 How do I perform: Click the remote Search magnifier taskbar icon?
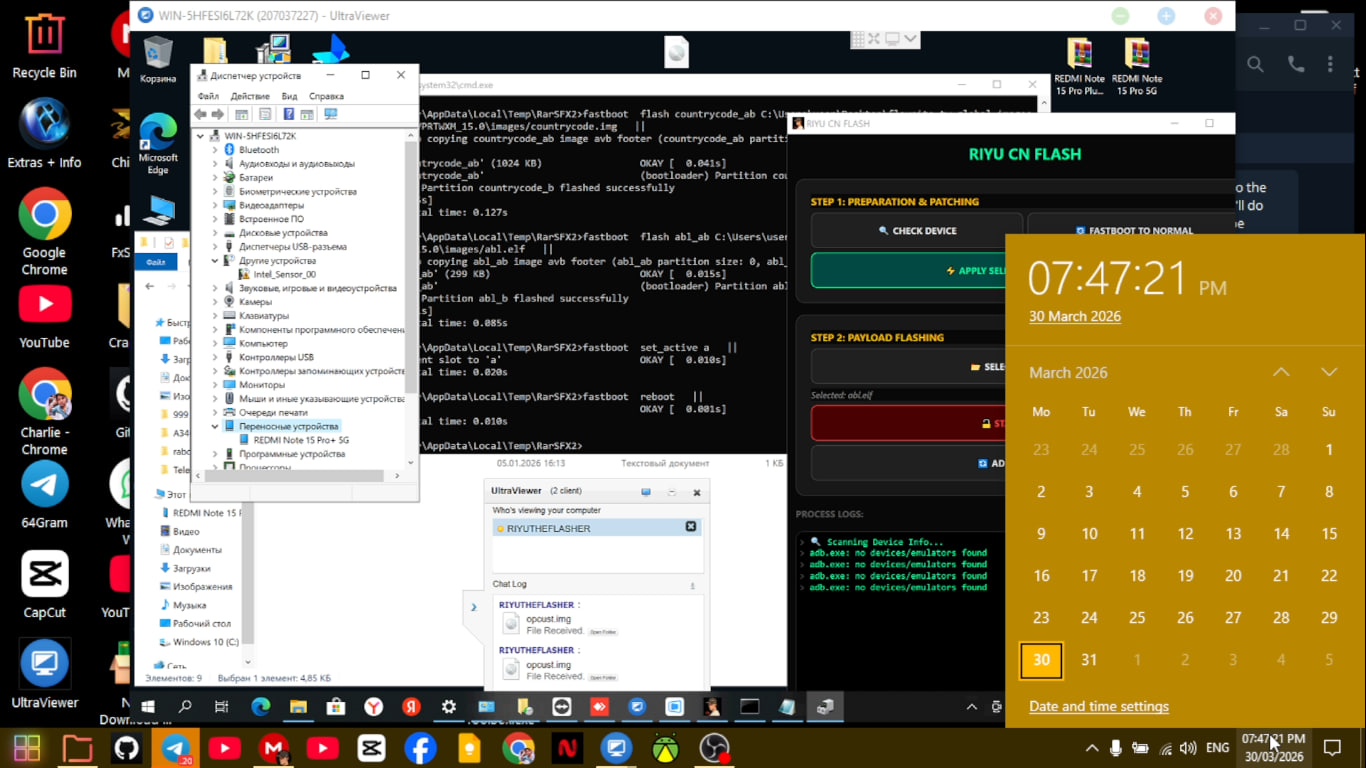click(x=185, y=707)
